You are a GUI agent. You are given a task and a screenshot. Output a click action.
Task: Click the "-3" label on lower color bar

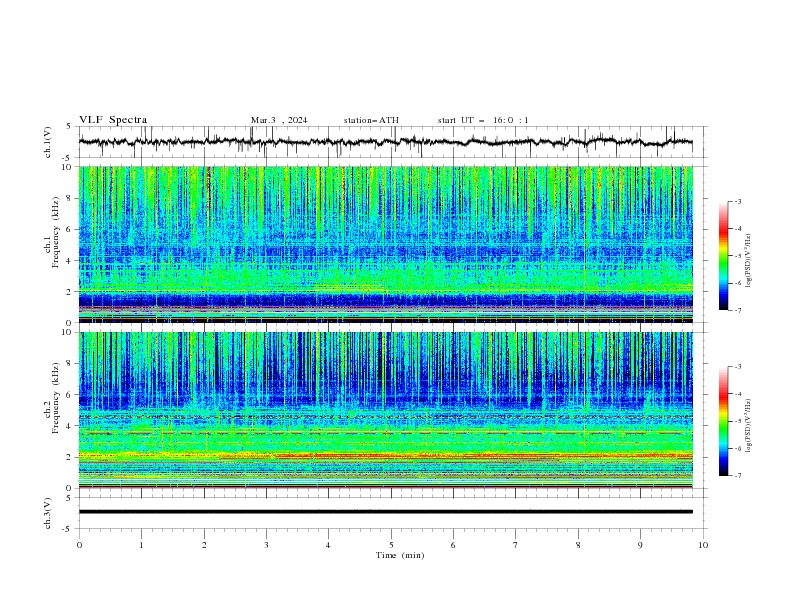click(737, 367)
